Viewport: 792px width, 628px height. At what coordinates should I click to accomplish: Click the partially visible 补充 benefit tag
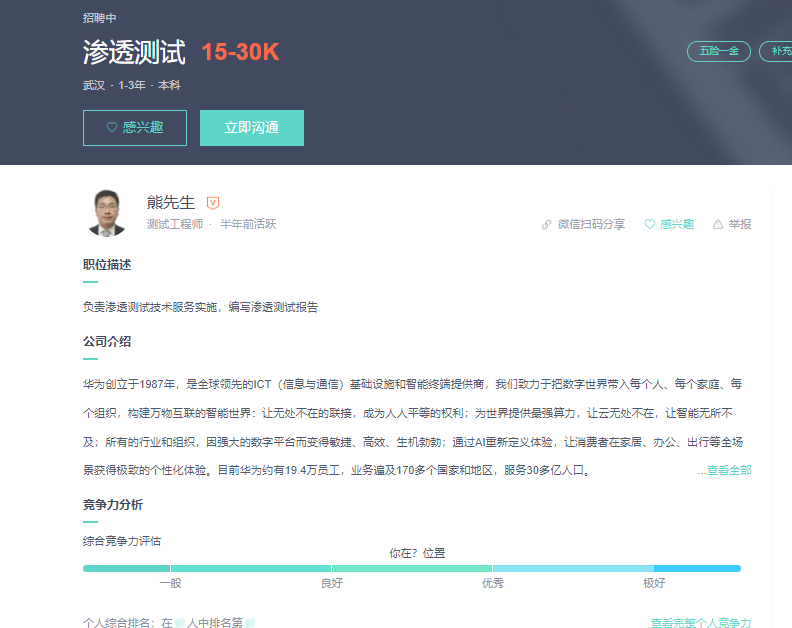pyautogui.click(x=776, y=51)
